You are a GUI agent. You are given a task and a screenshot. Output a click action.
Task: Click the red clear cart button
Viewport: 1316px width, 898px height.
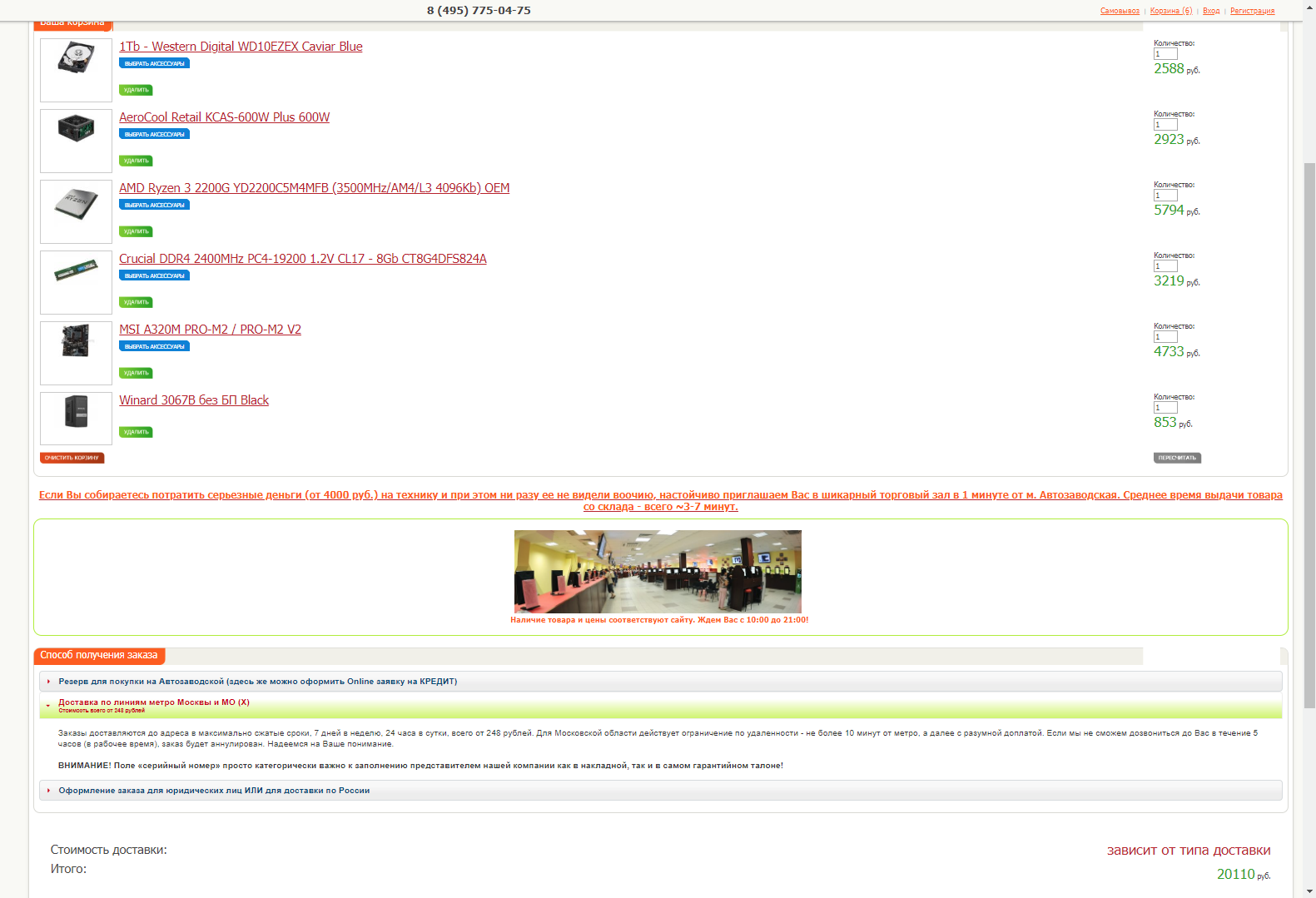point(72,458)
